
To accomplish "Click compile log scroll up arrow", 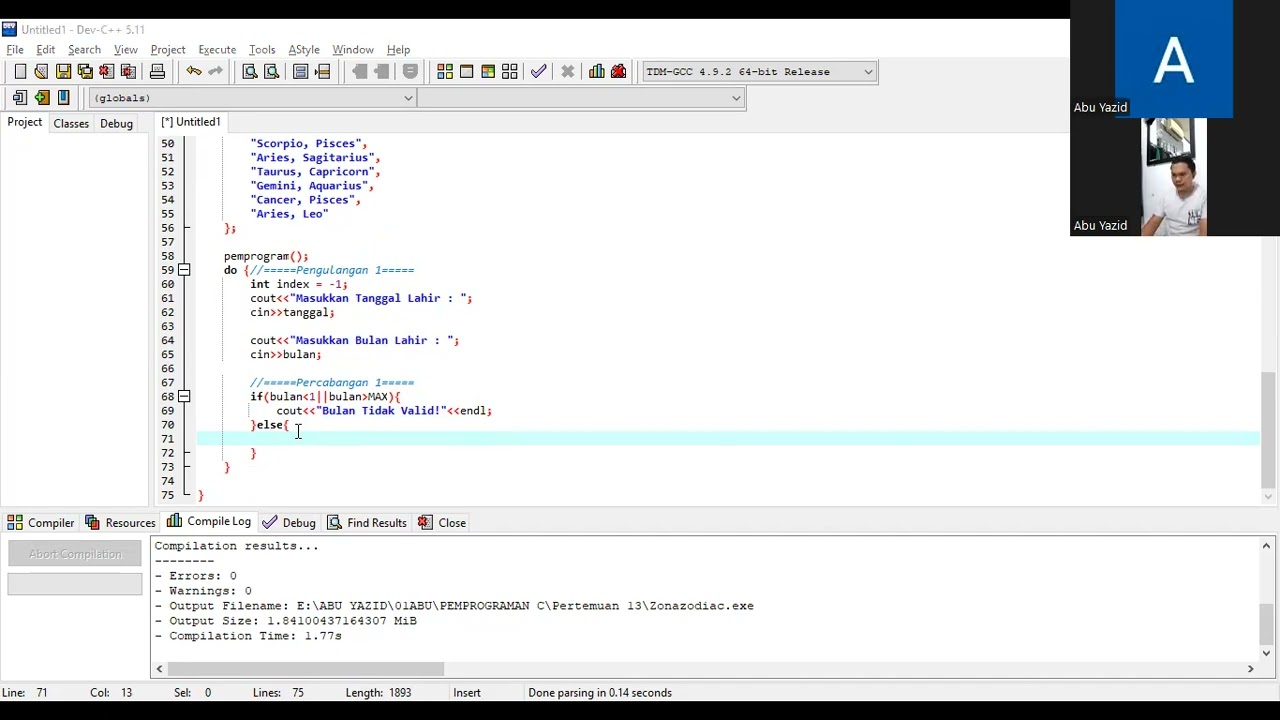I will (1266, 546).
